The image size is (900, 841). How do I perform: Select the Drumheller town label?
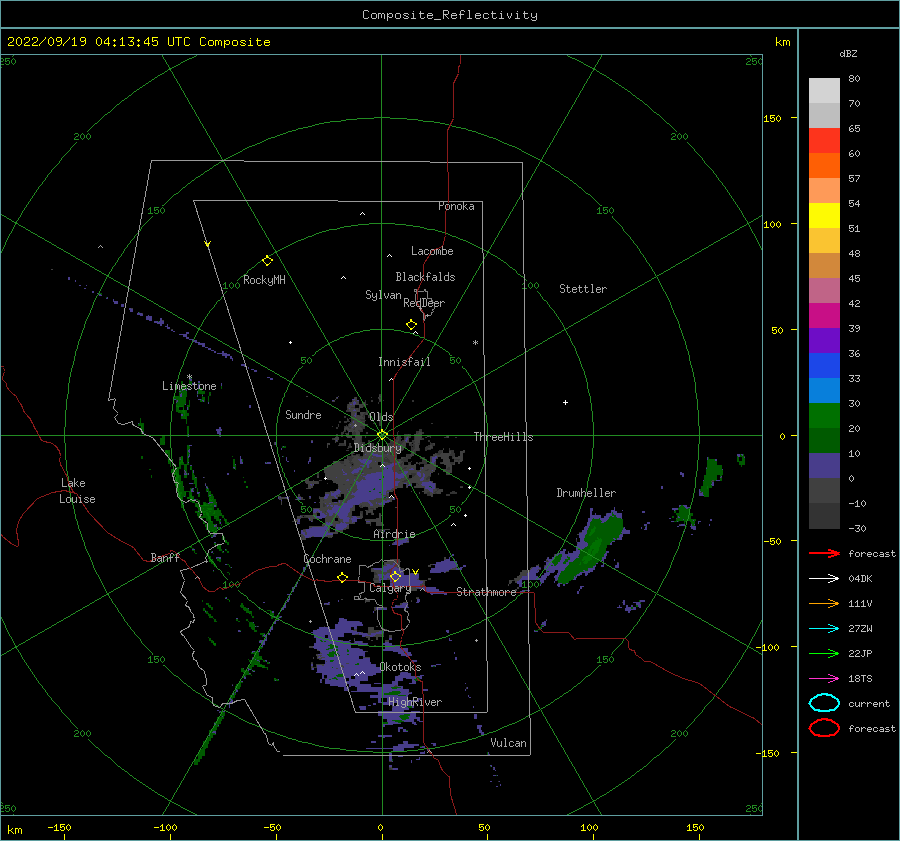(x=586, y=493)
